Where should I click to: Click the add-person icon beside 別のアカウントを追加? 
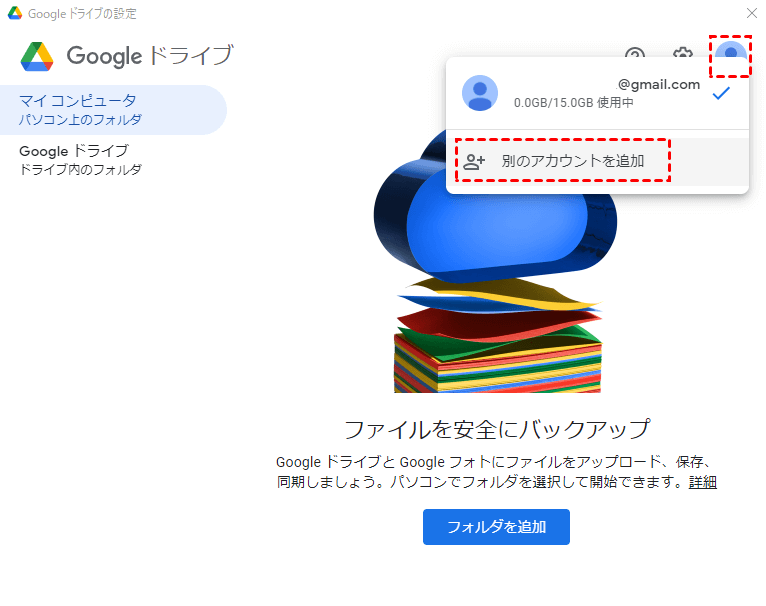[473, 161]
